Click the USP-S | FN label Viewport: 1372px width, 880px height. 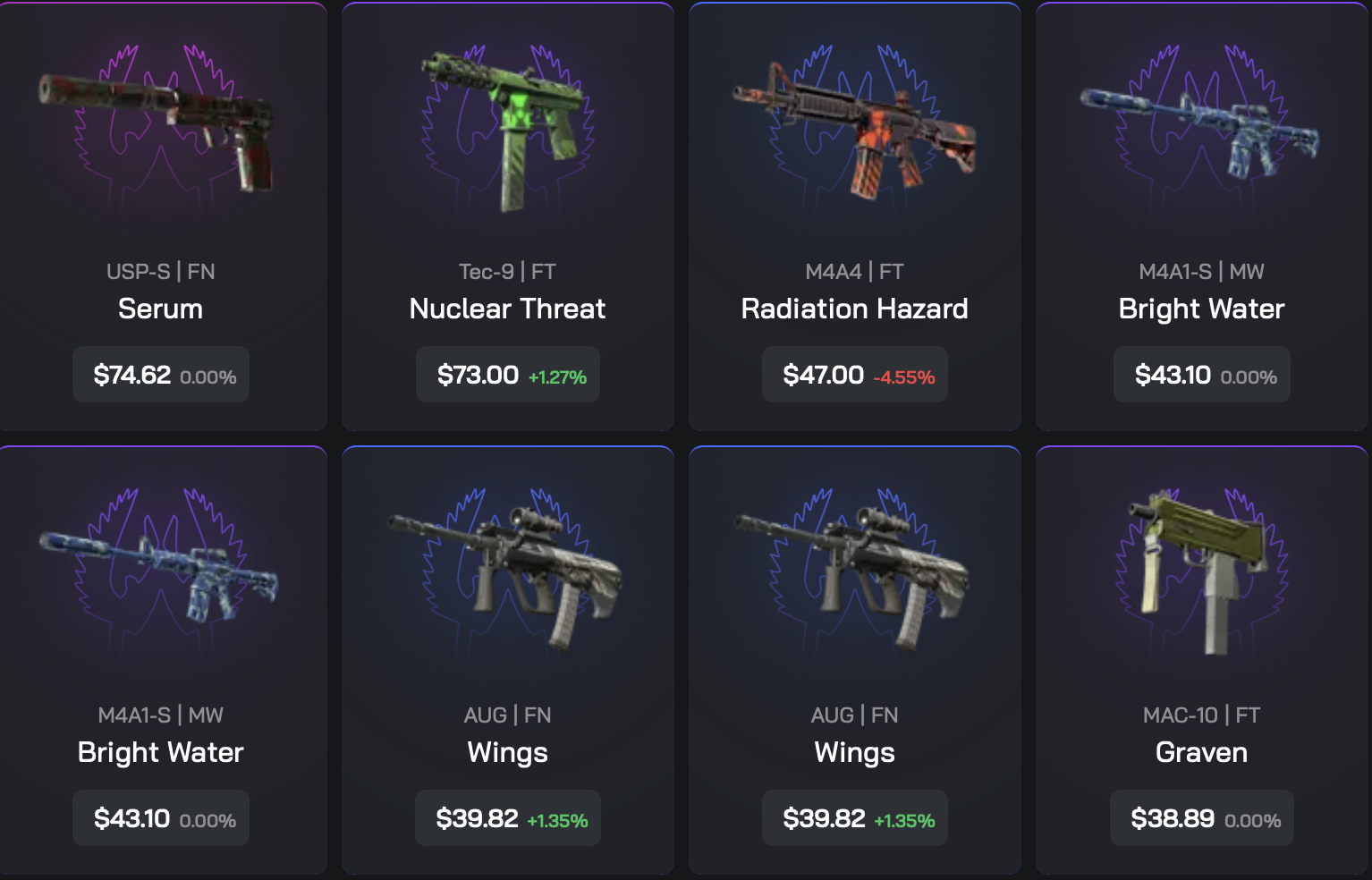161,272
